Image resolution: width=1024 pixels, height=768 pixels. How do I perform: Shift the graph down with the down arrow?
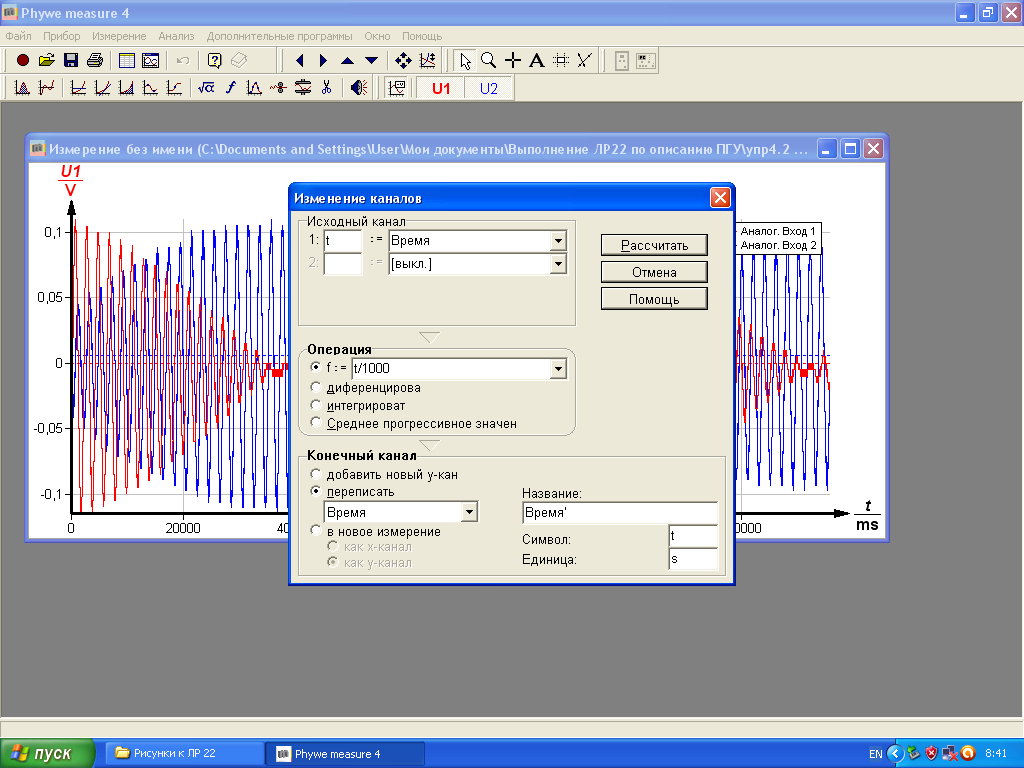pyautogui.click(x=372, y=61)
